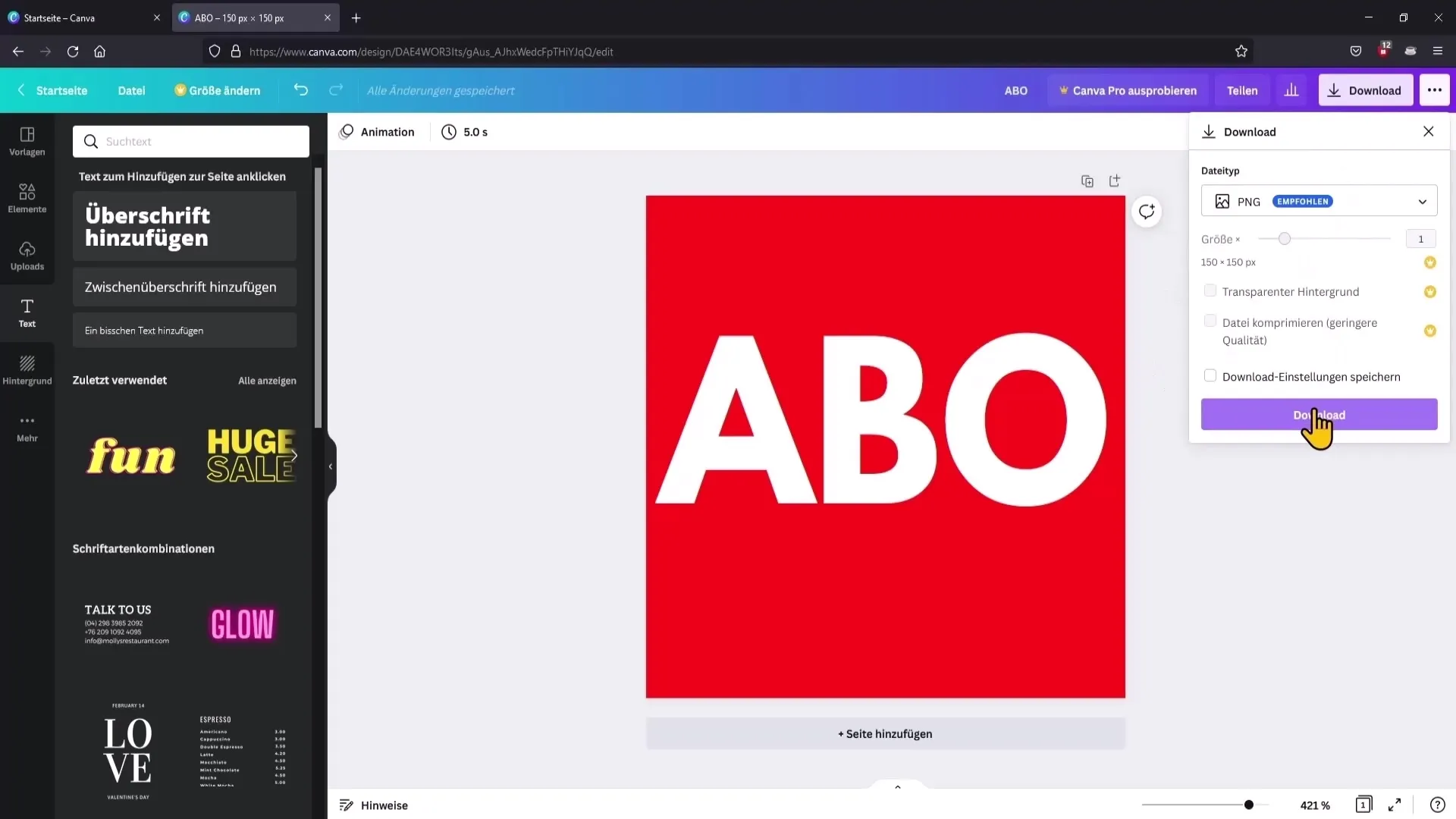Drag the Größe x scale slider
This screenshot has height=819, width=1456.
tap(1284, 239)
